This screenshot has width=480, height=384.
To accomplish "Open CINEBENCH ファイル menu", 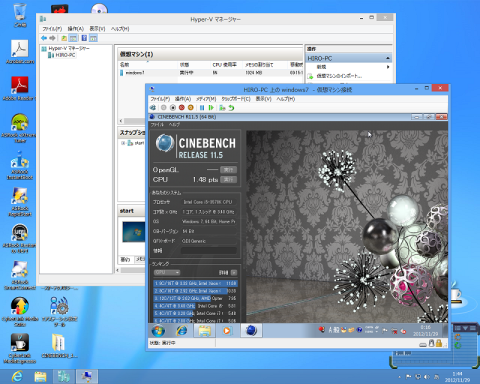I will coord(157,124).
